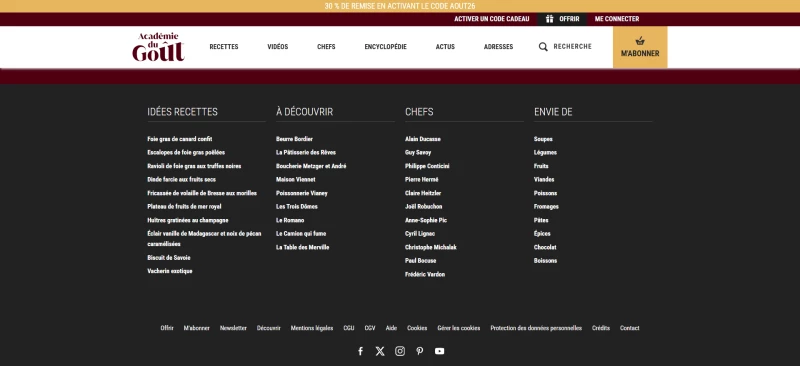
Task: Open Claire Heitzler chef page
Action: click(423, 193)
